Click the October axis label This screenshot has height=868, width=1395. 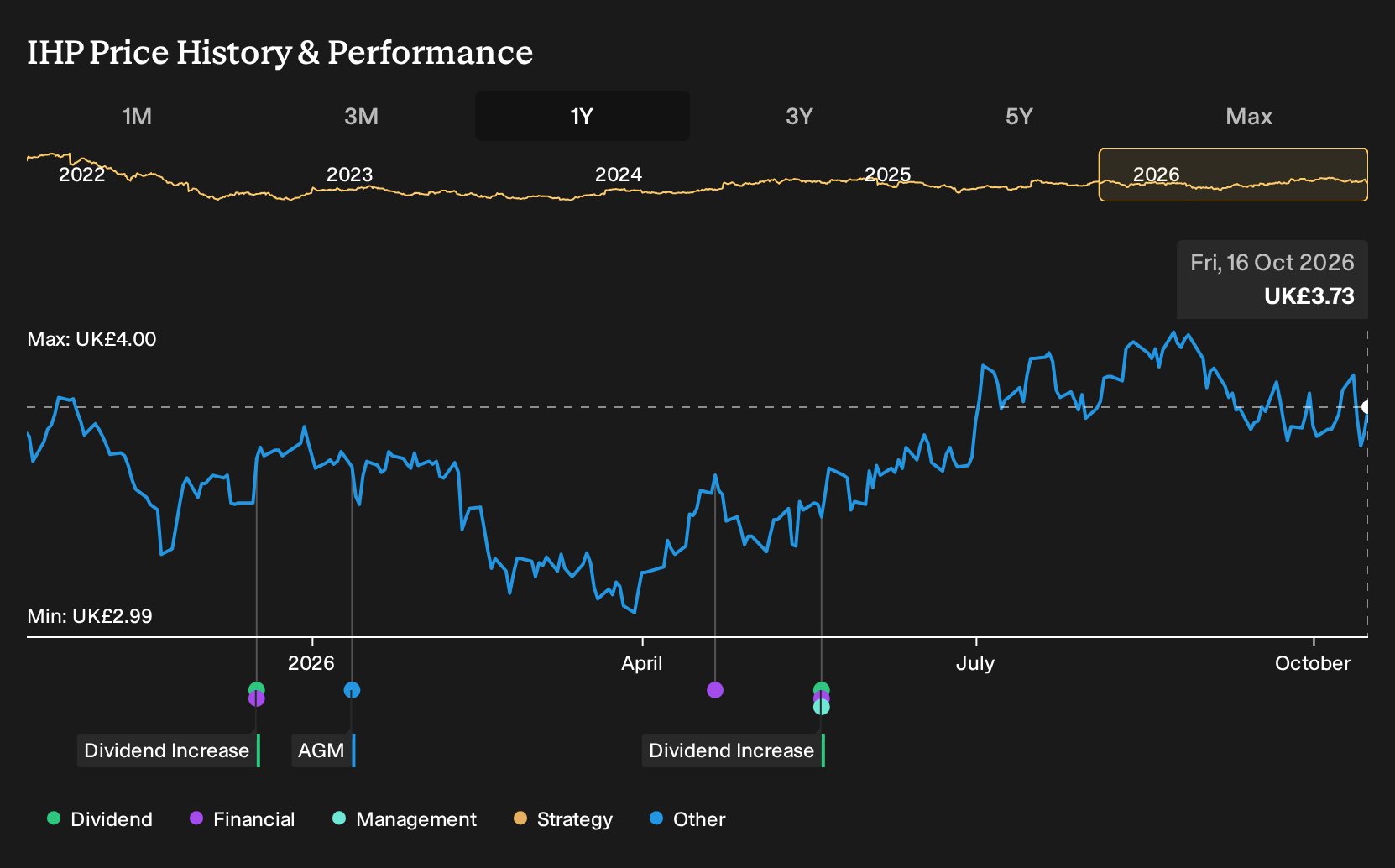(x=1313, y=663)
